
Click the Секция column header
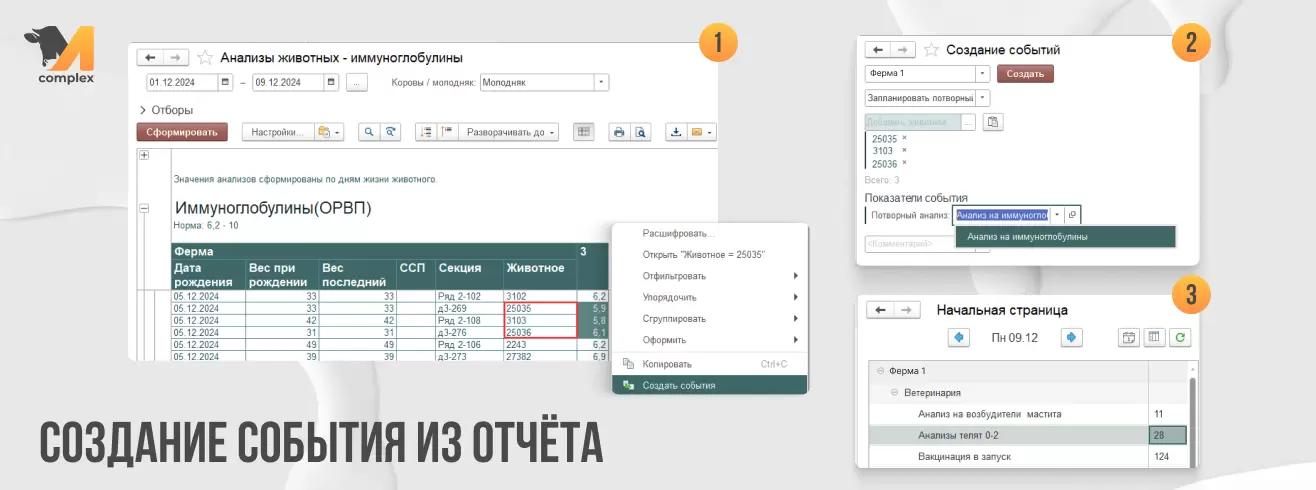[x=469, y=275]
